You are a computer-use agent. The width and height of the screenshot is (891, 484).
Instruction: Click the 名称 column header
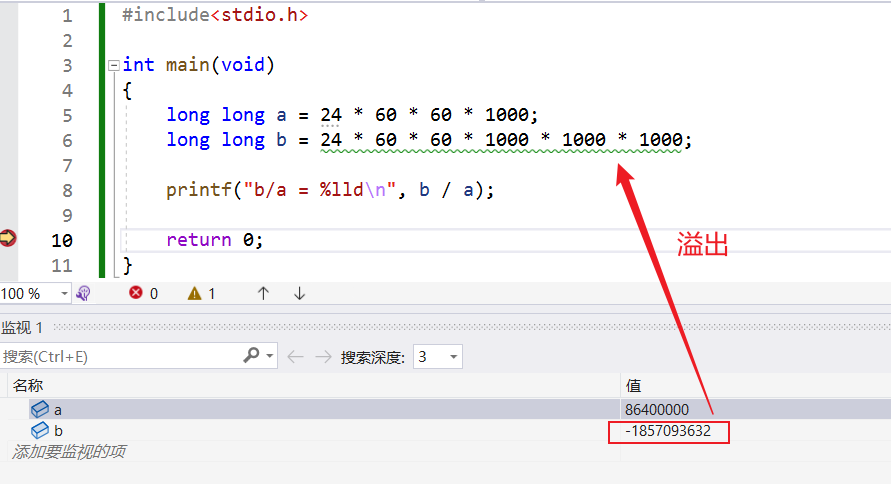[28, 385]
